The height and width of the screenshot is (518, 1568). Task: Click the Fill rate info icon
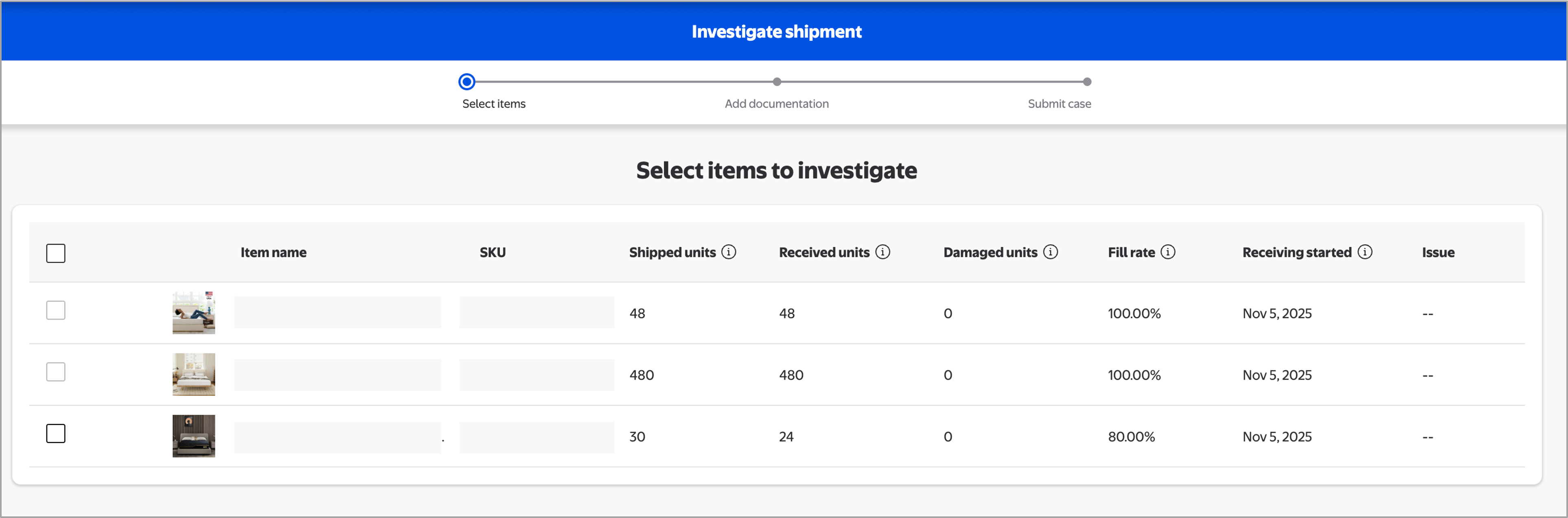(x=1167, y=252)
